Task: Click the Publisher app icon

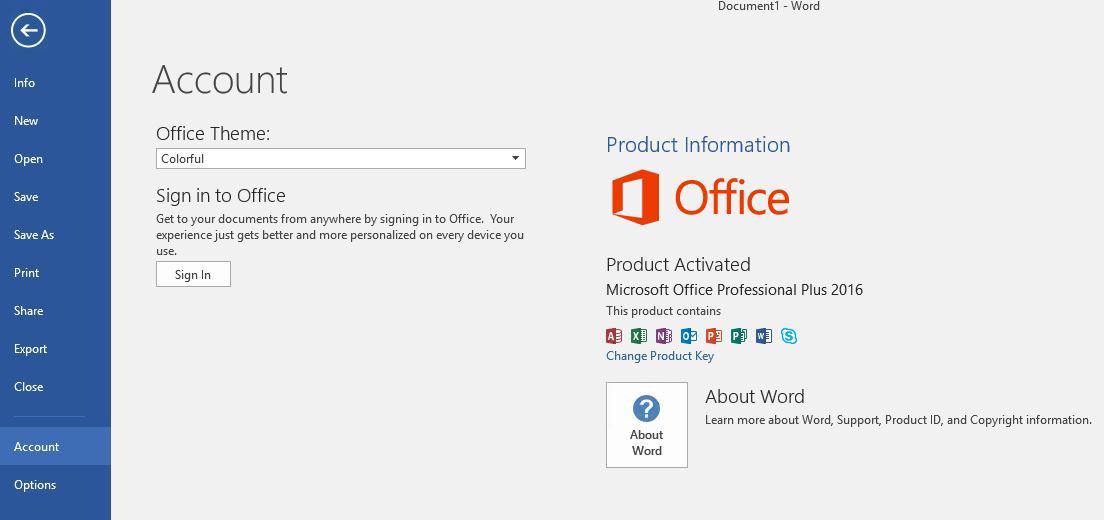Action: [x=739, y=336]
